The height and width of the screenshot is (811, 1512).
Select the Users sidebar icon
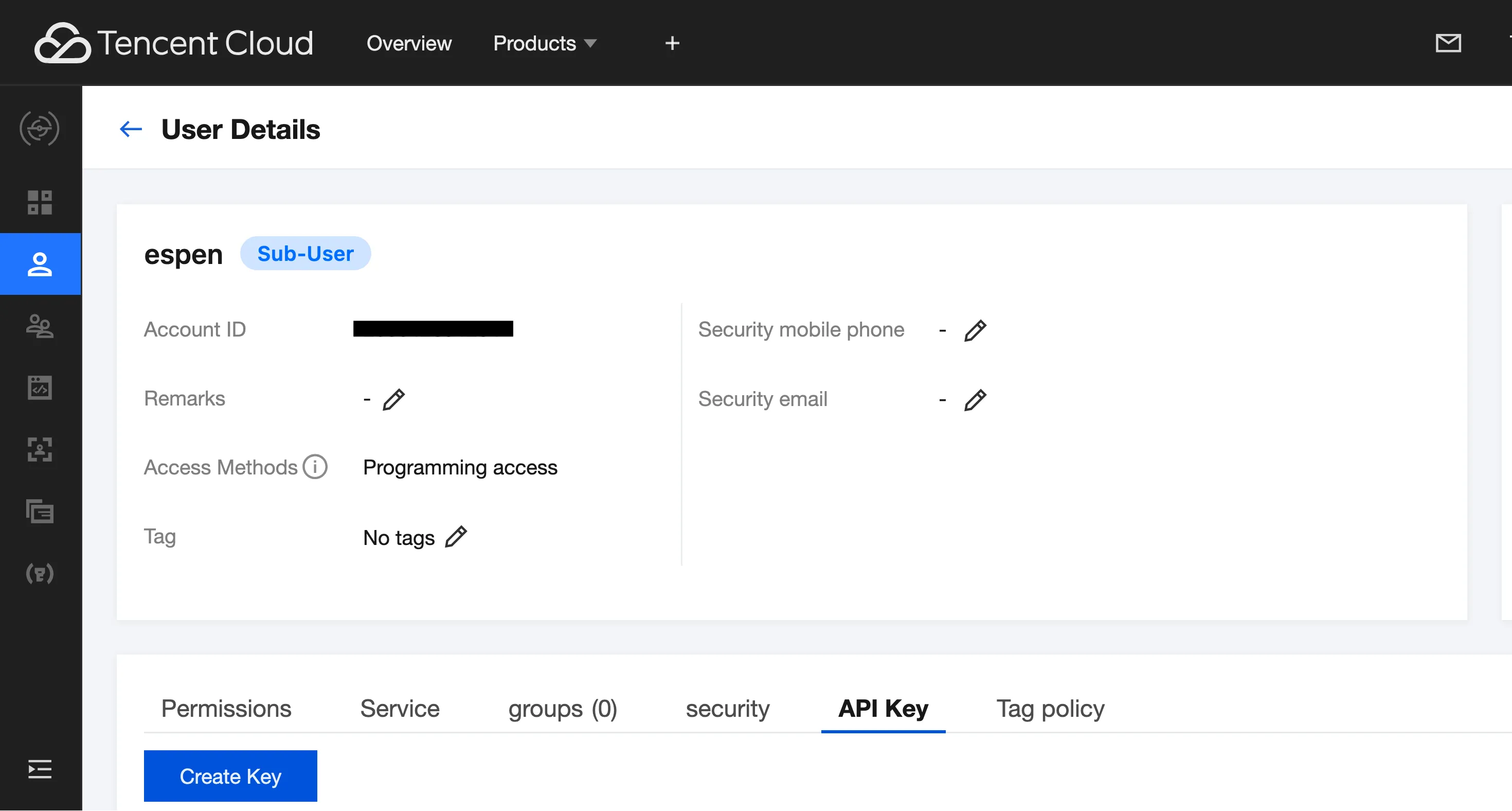[40, 265]
